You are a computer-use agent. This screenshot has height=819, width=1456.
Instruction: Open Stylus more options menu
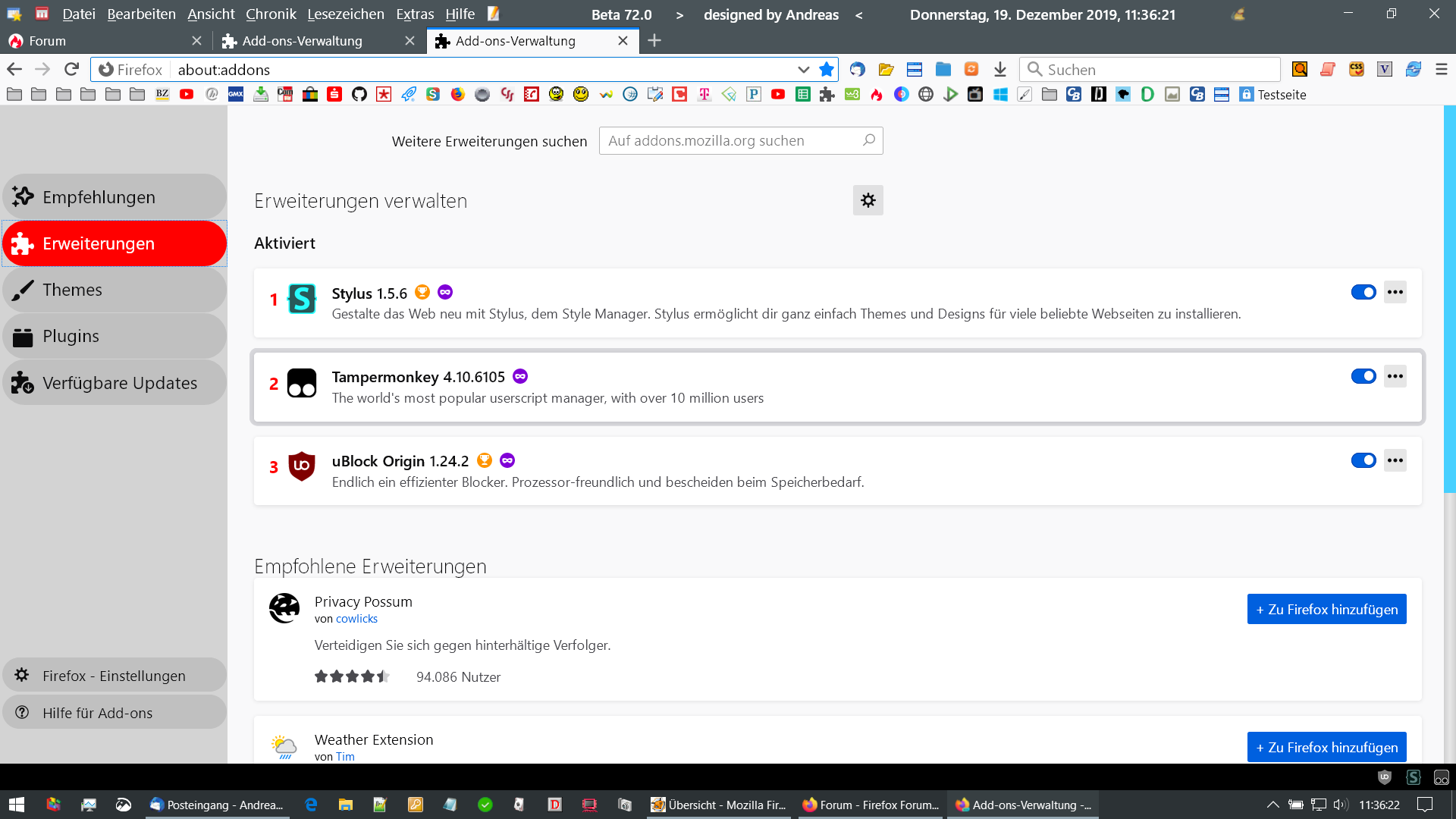(1395, 292)
